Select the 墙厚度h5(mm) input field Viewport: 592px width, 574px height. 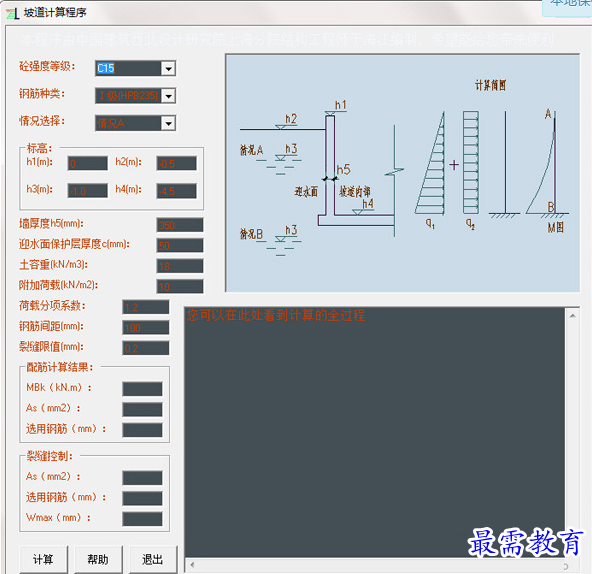pyautogui.click(x=180, y=225)
